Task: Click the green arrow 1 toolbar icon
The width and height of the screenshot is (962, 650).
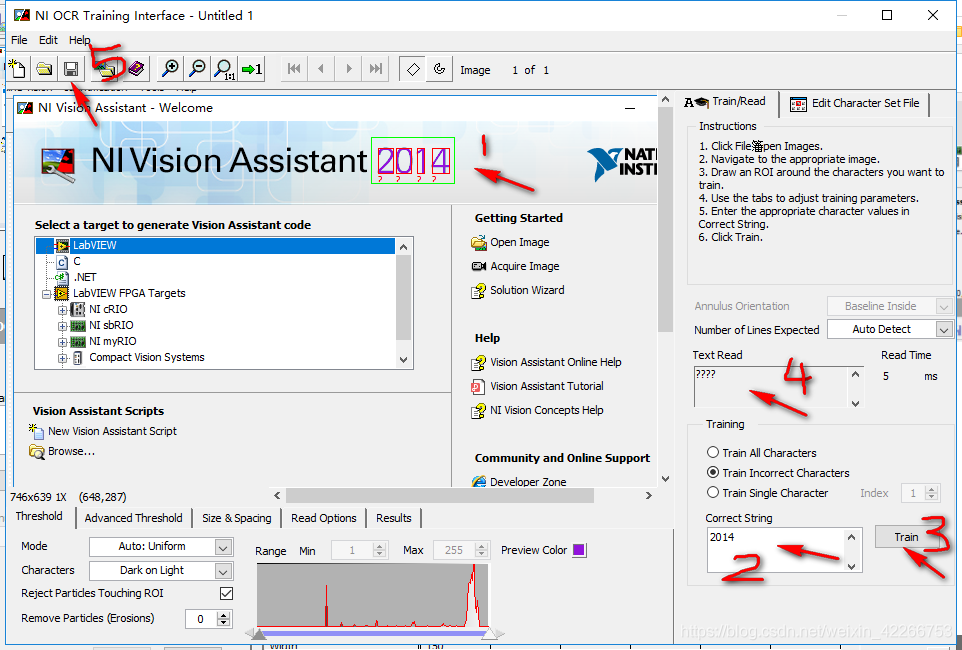Action: click(x=252, y=69)
